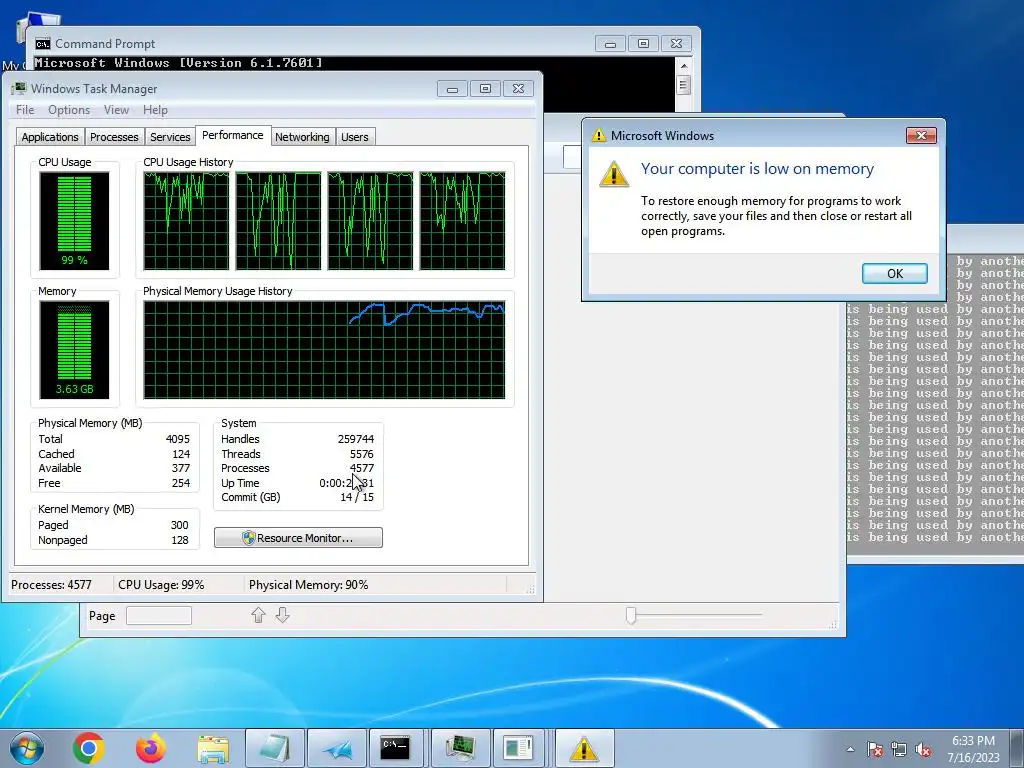This screenshot has height=768, width=1024.
Task: Click the Memory 3.63 GB meter
Action: coord(74,349)
